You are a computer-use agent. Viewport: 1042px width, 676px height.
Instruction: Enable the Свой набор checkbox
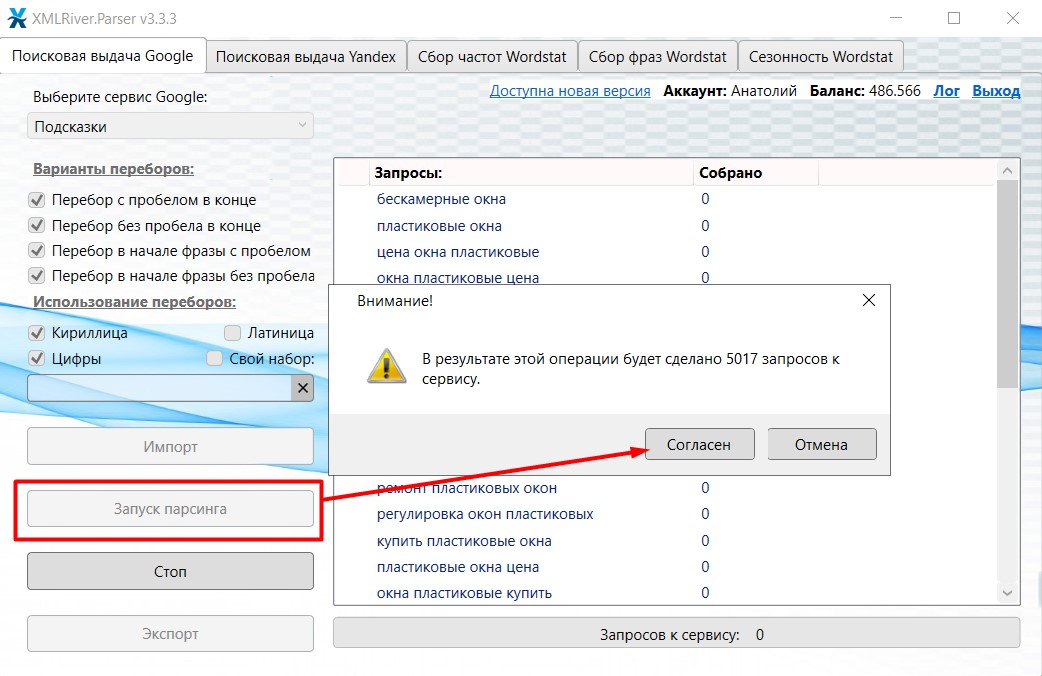point(214,359)
